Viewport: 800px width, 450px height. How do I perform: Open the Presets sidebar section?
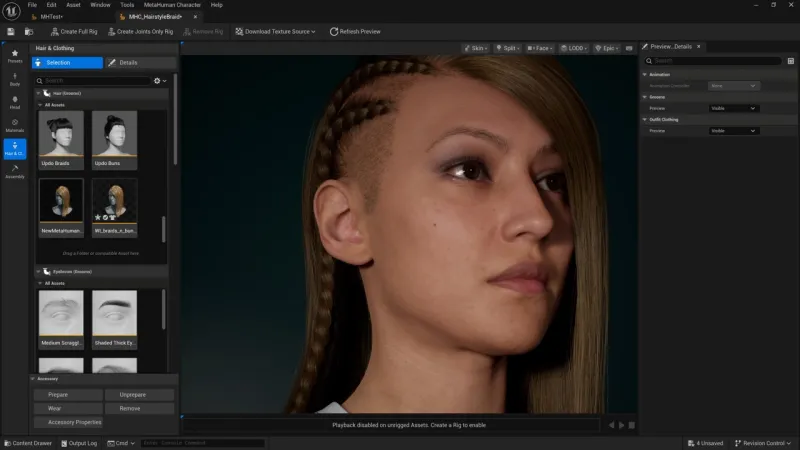point(15,56)
